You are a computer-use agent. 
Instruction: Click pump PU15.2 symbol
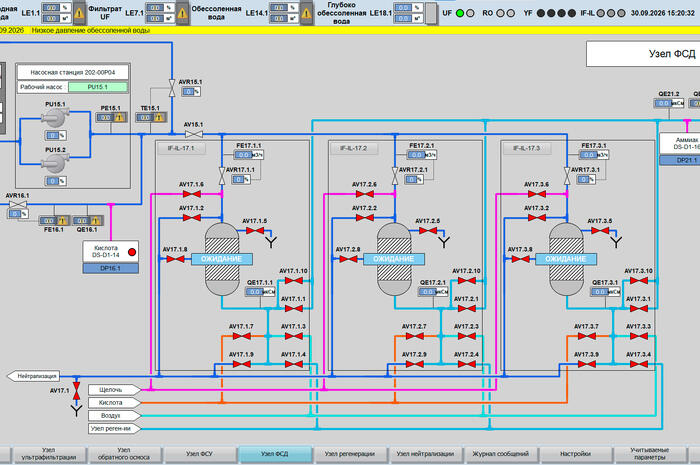(55, 164)
